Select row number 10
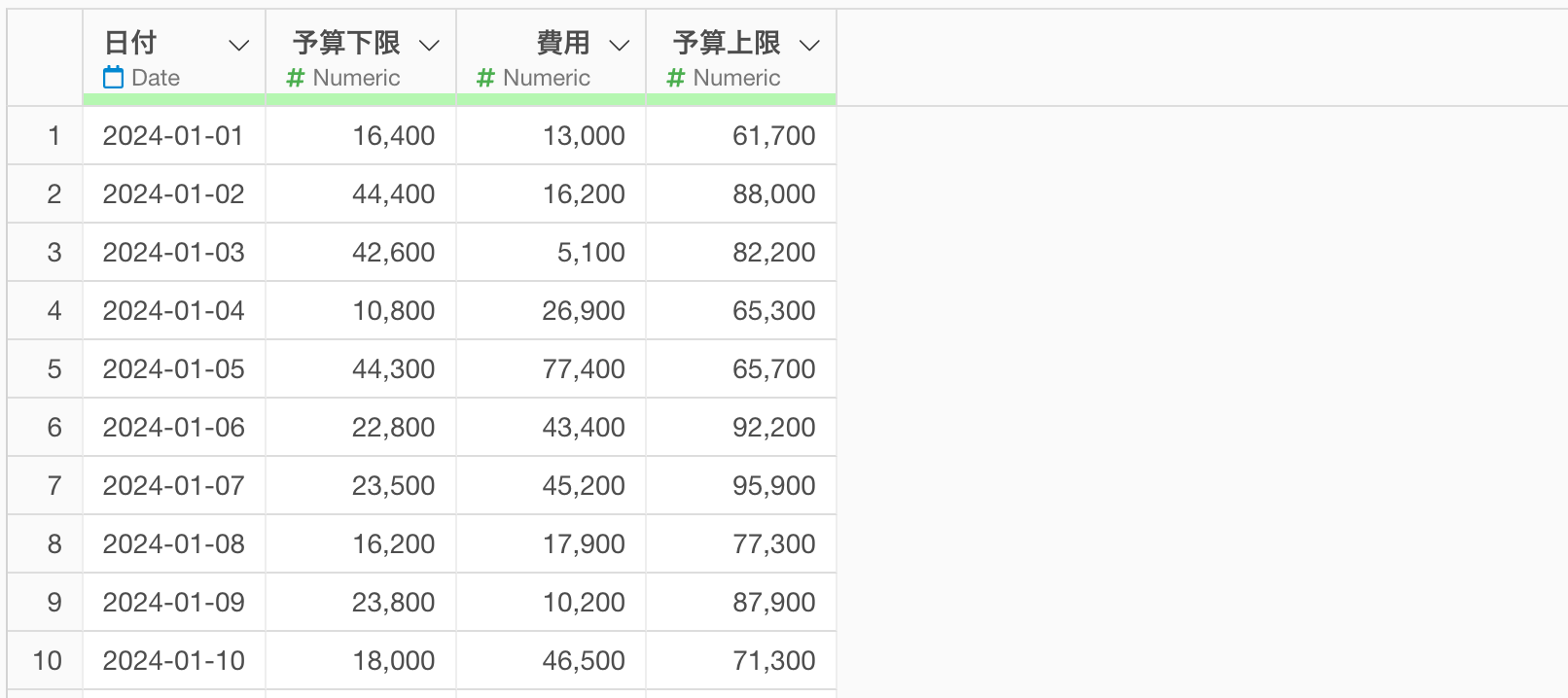This screenshot has height=698, width=1568. 48,661
